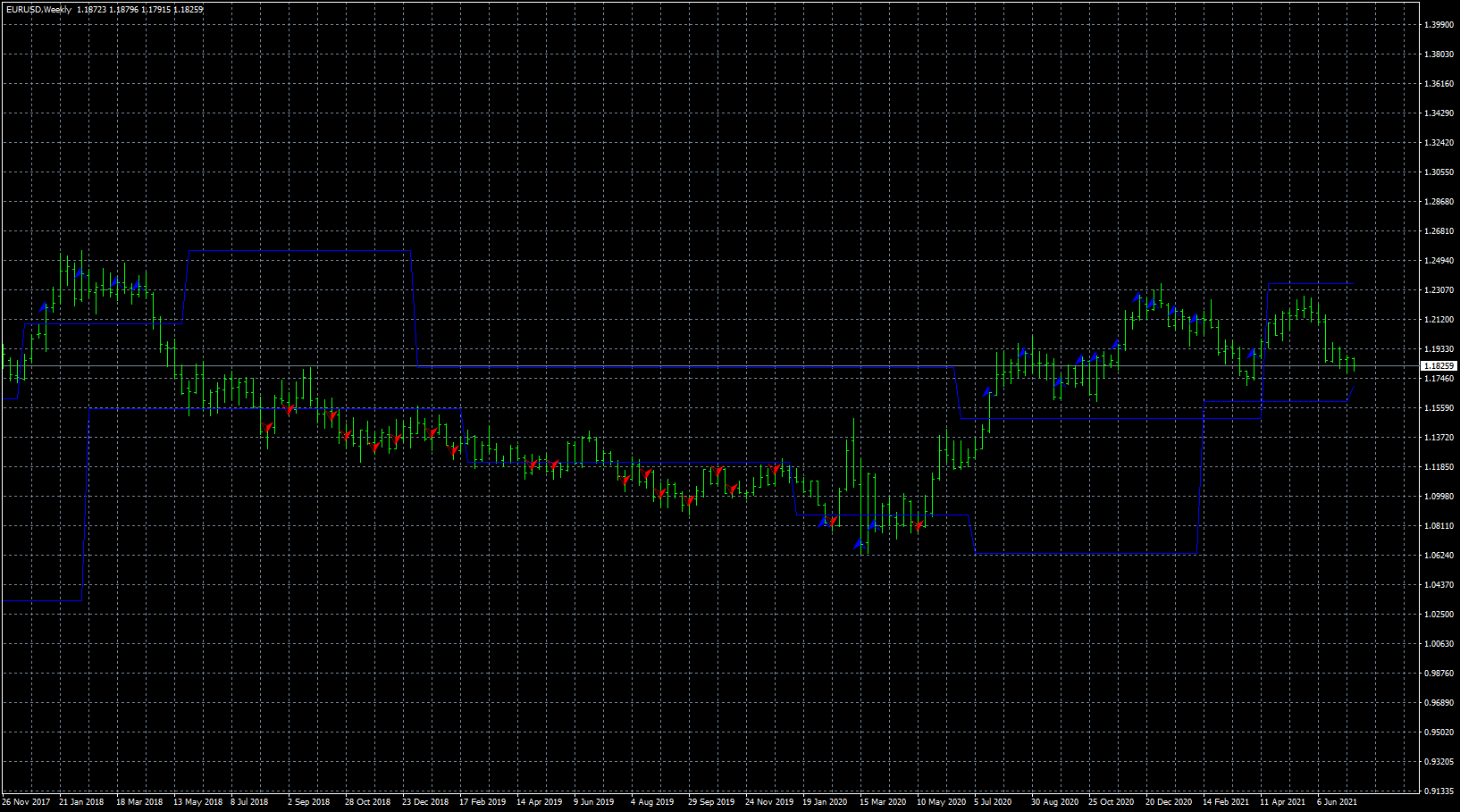The image size is (1460, 812).
Task: Select the 0.95020 price level label
Action: pos(1439,732)
